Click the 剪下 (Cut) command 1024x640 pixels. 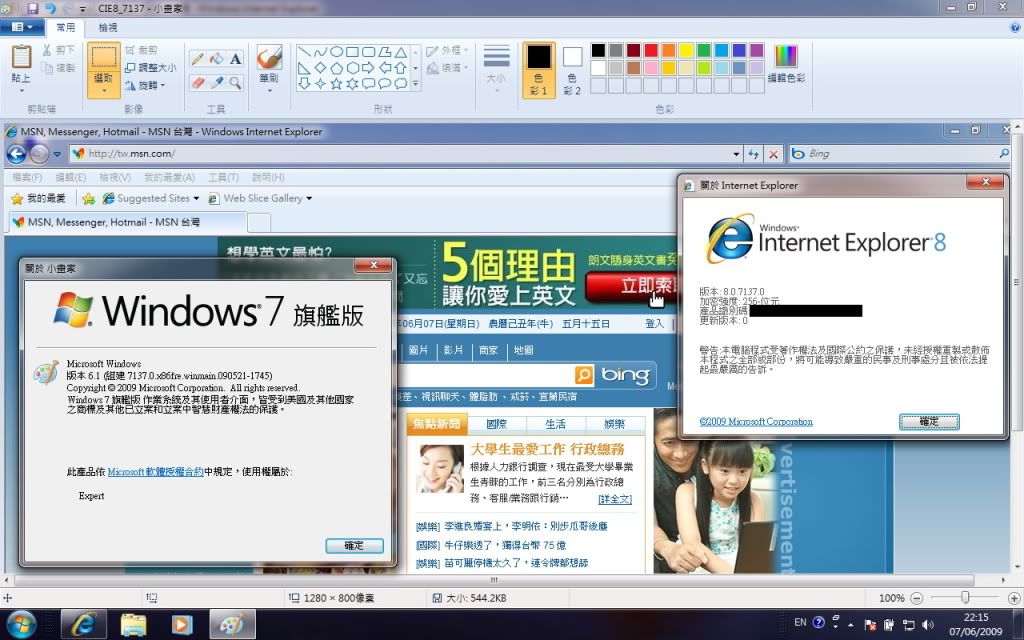coord(59,50)
